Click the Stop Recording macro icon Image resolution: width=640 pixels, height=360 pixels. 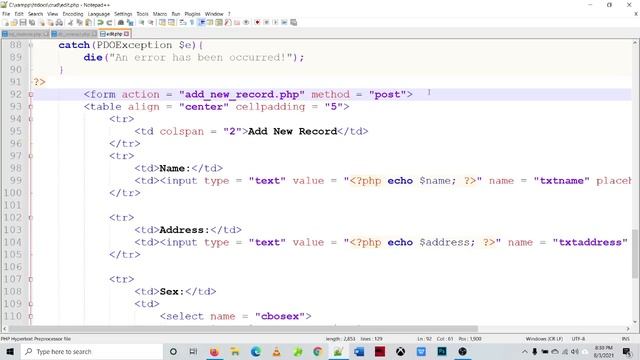267,22
